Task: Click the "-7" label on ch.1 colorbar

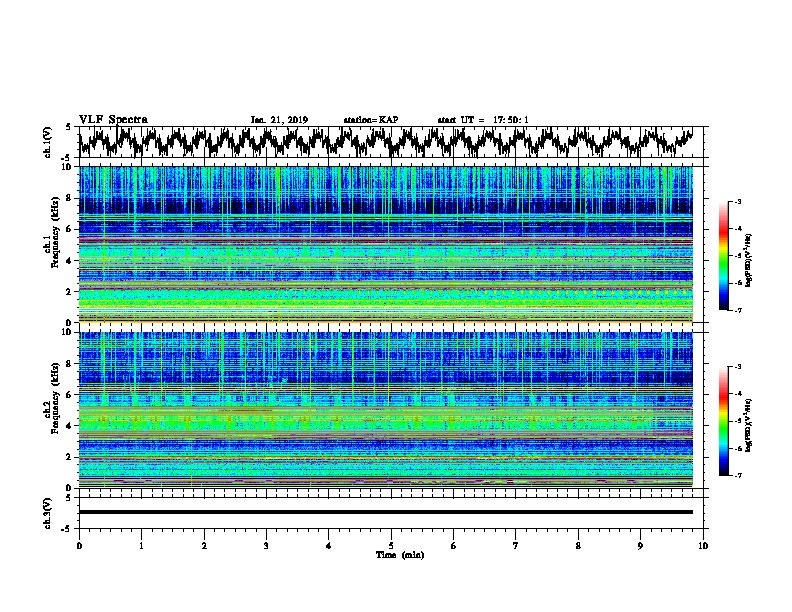Action: click(x=737, y=310)
